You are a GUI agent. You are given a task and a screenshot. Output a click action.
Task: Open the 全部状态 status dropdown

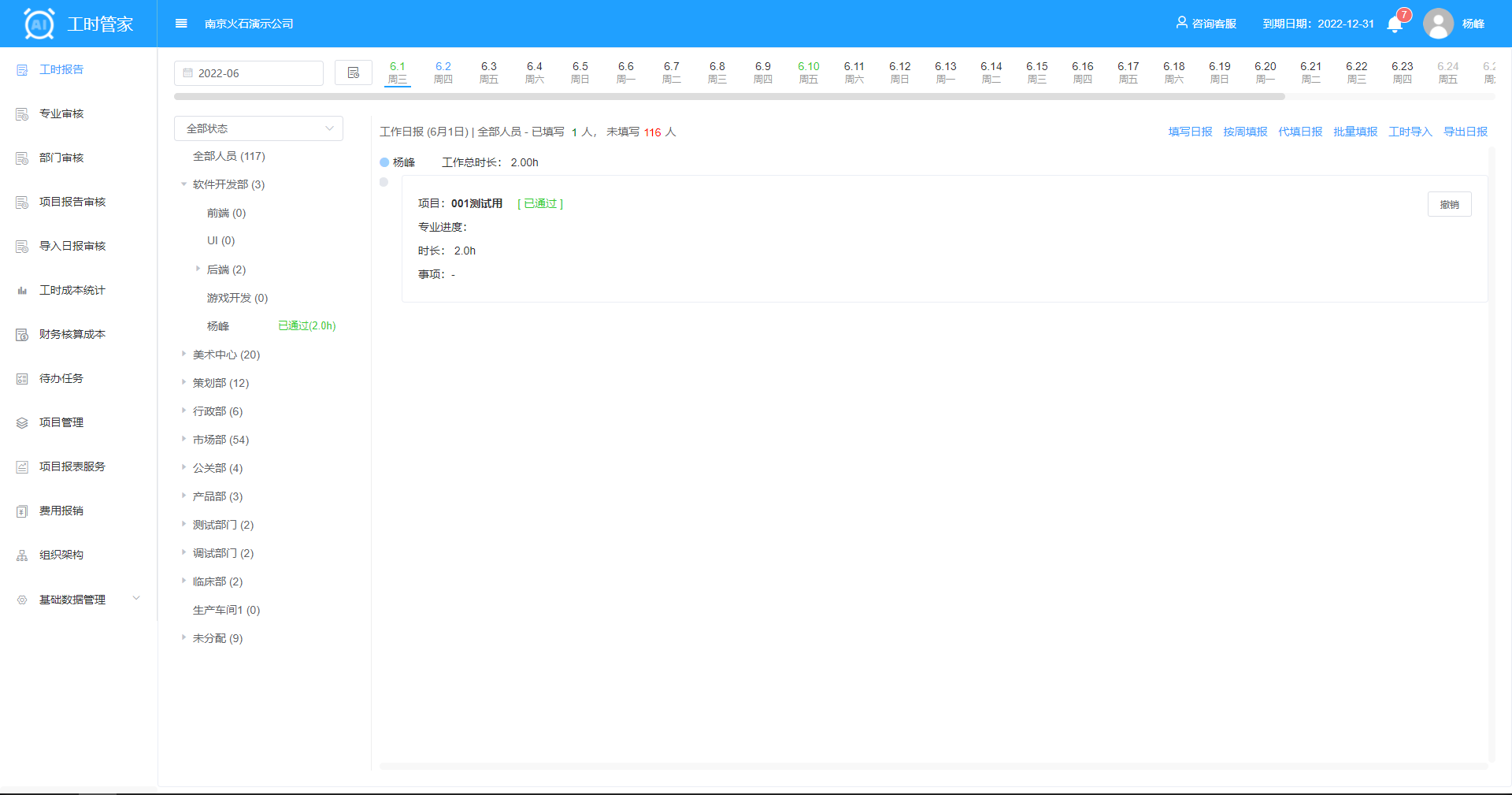258,128
